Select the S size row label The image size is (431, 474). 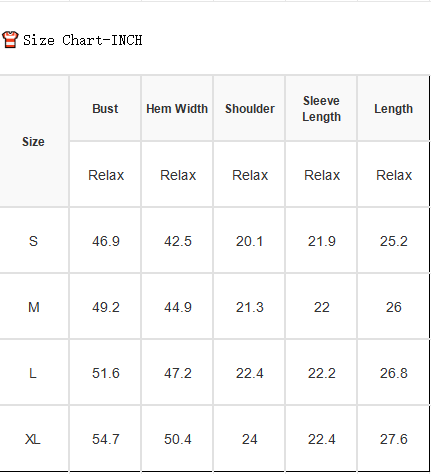[x=34, y=241]
